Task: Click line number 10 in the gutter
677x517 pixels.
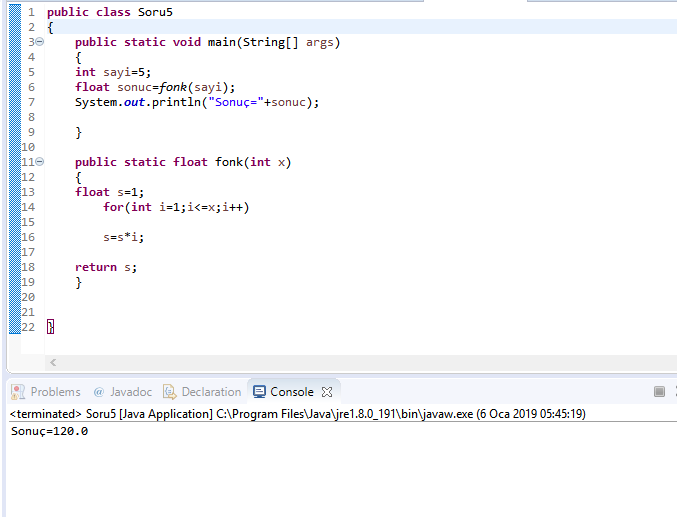Action: [28, 147]
